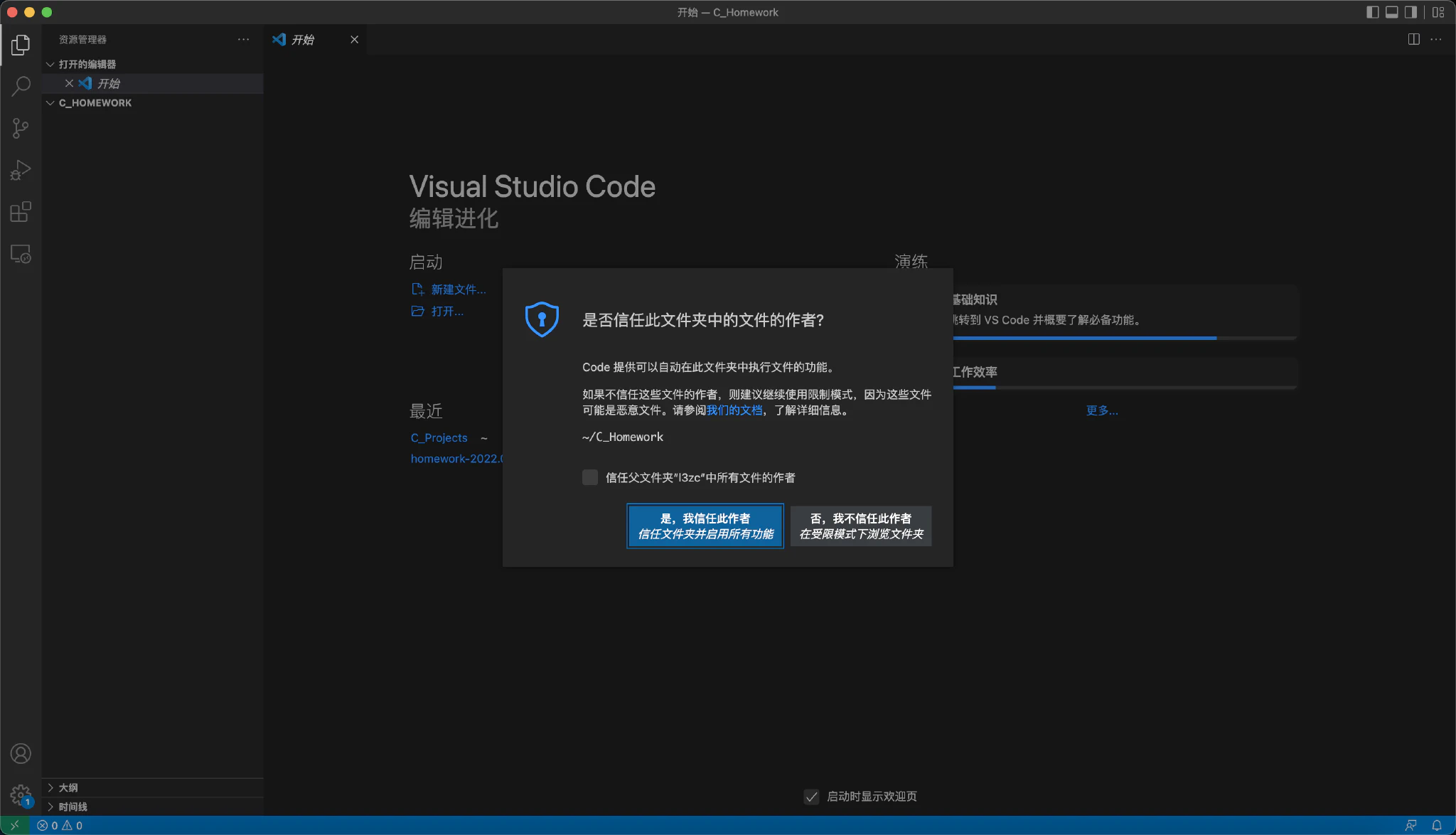Expand the 时间线 timeline section
1456x835 pixels.
(x=73, y=807)
